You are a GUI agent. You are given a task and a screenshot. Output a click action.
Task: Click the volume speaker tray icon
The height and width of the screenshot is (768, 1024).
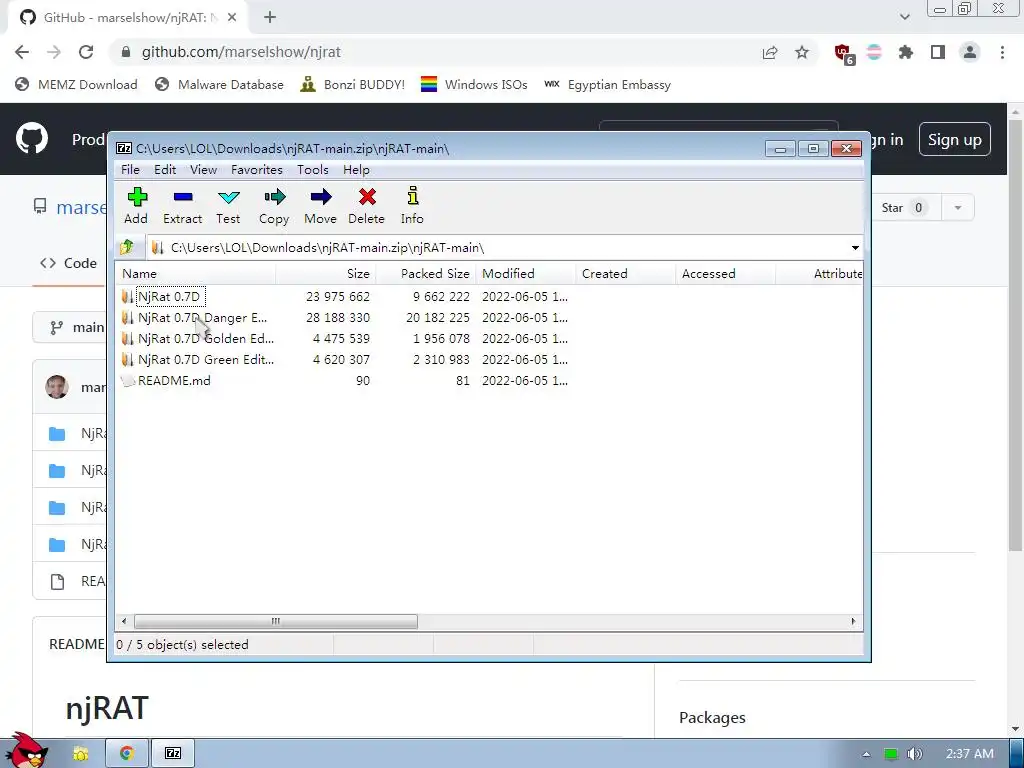[914, 754]
